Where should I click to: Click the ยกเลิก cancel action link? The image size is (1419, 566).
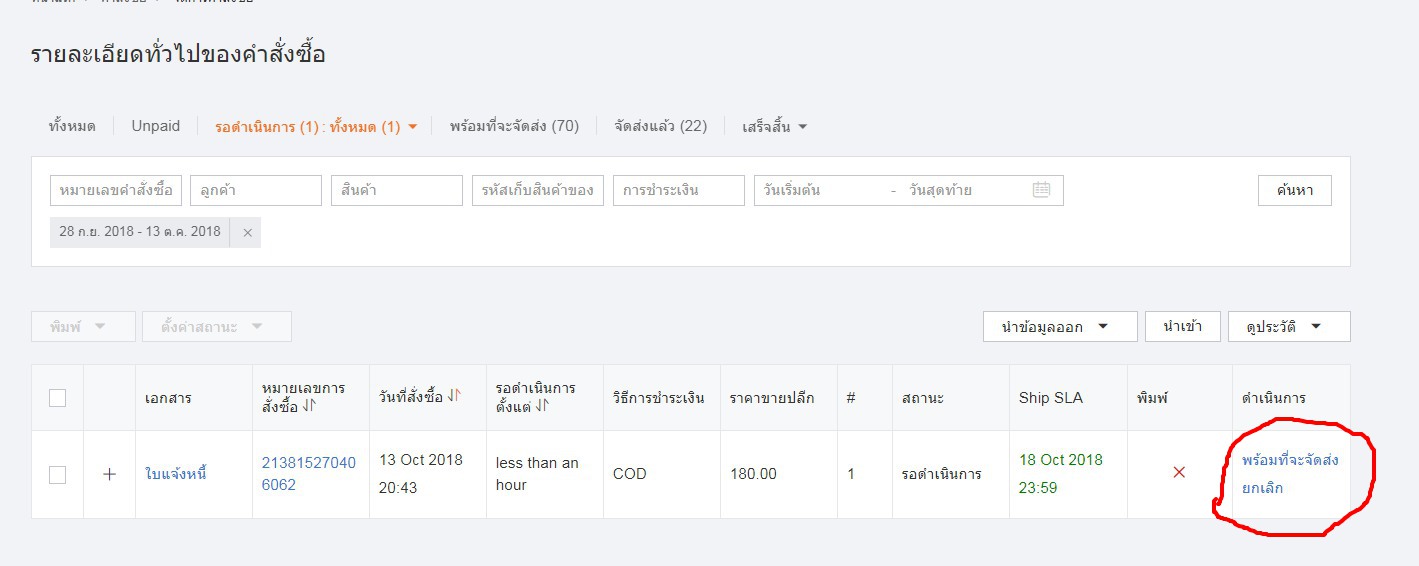pos(1262,489)
